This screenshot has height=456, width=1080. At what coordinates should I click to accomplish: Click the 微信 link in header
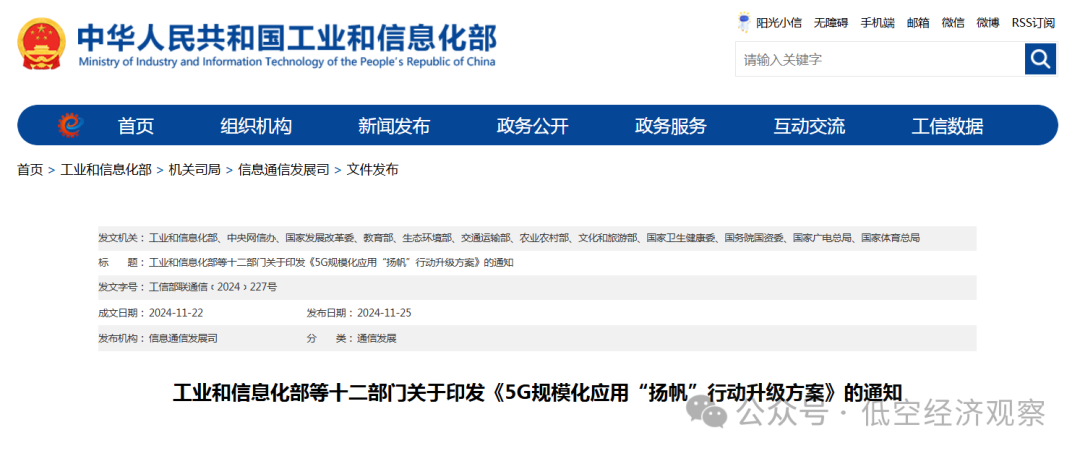point(953,23)
